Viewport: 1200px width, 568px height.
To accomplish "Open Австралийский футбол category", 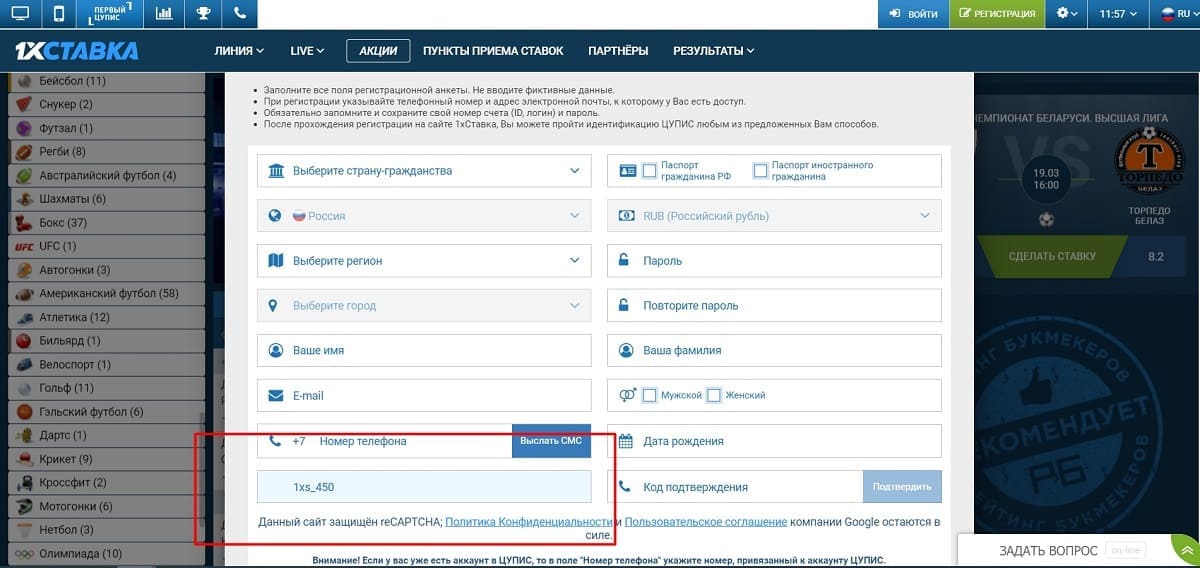I will (x=104, y=175).
